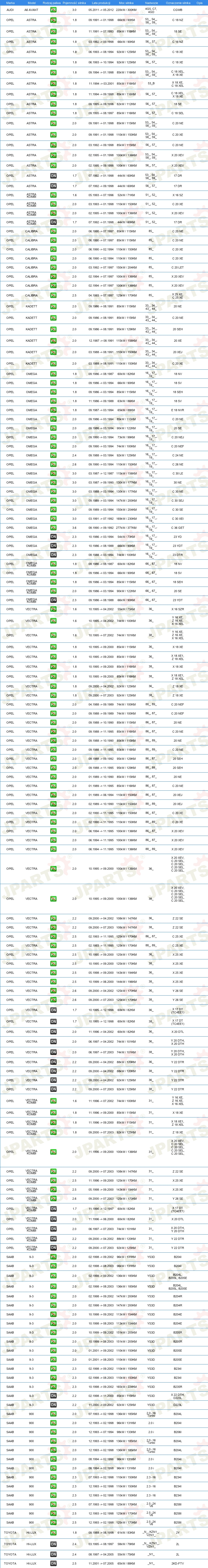Click petrol icon in OMEGA E 18 NVR row
208x1568 pixels.
pos(53,410)
